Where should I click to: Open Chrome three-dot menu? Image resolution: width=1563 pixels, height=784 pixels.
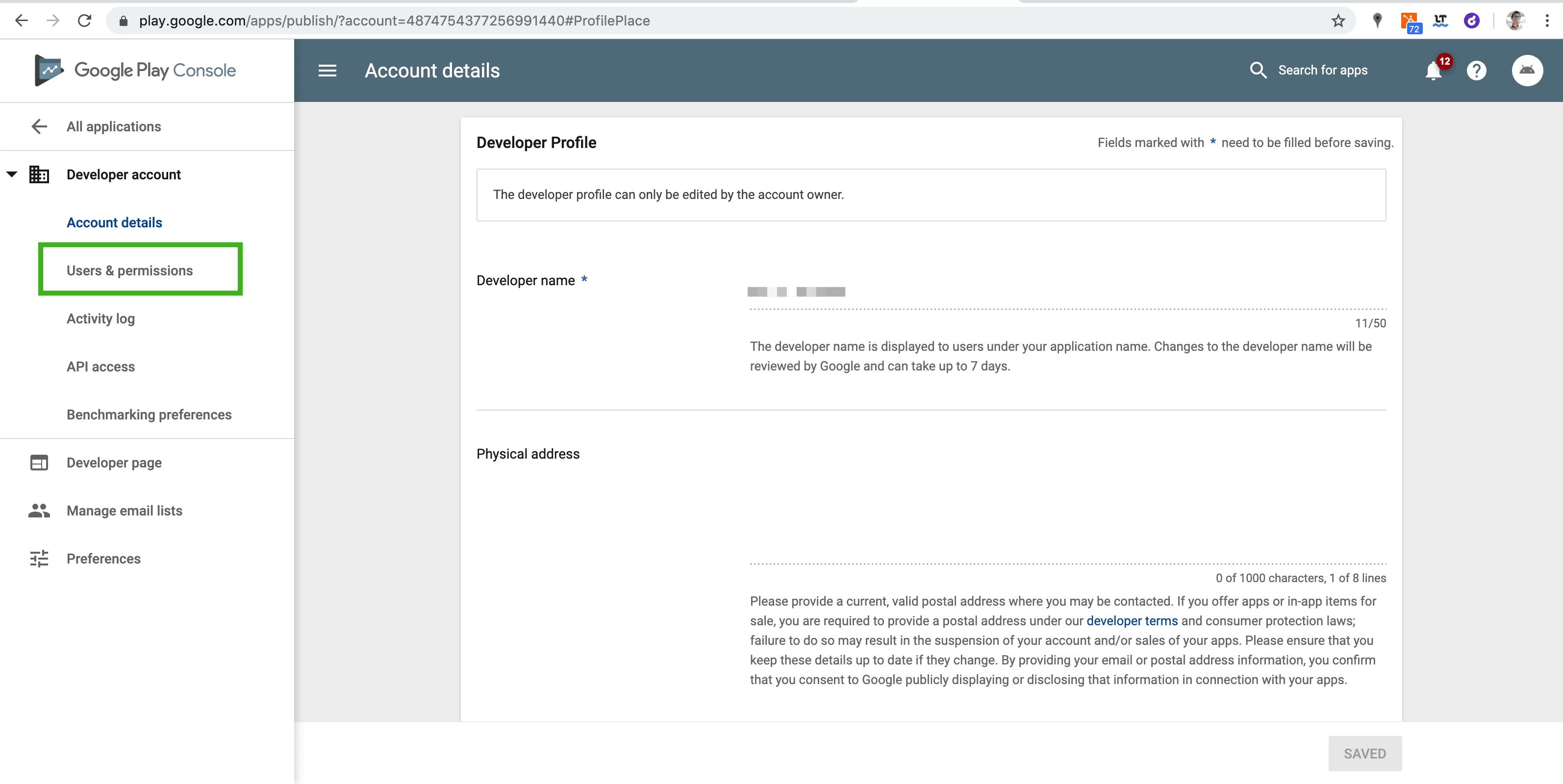(1547, 21)
